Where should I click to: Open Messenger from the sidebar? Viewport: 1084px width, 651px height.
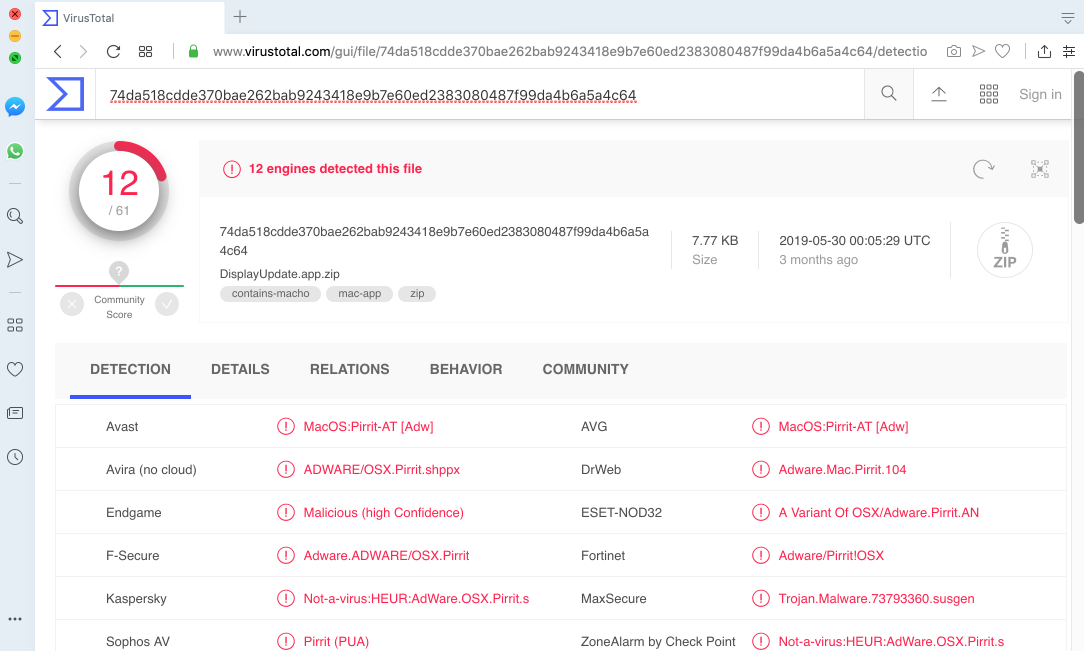coord(14,107)
